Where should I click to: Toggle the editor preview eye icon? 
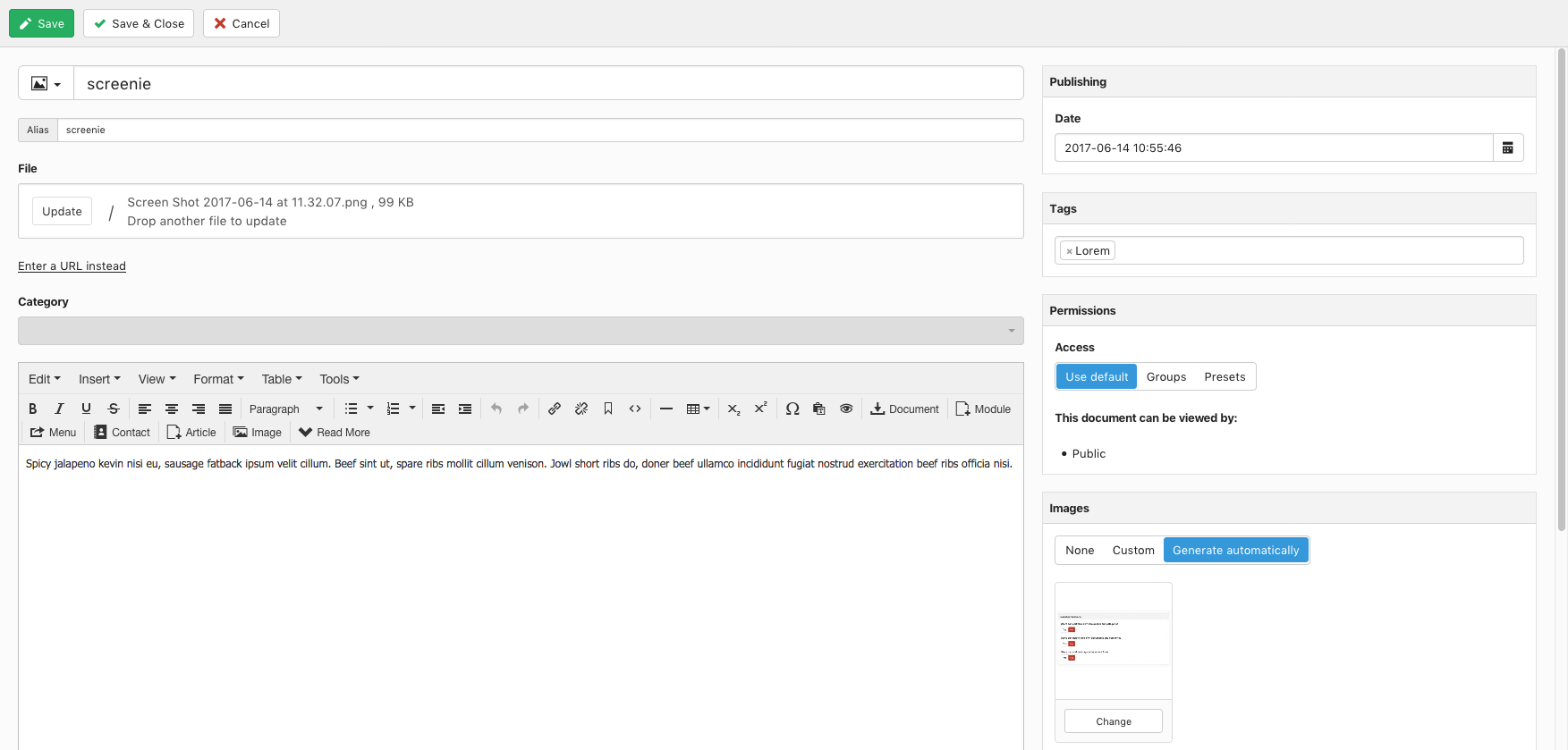846,409
